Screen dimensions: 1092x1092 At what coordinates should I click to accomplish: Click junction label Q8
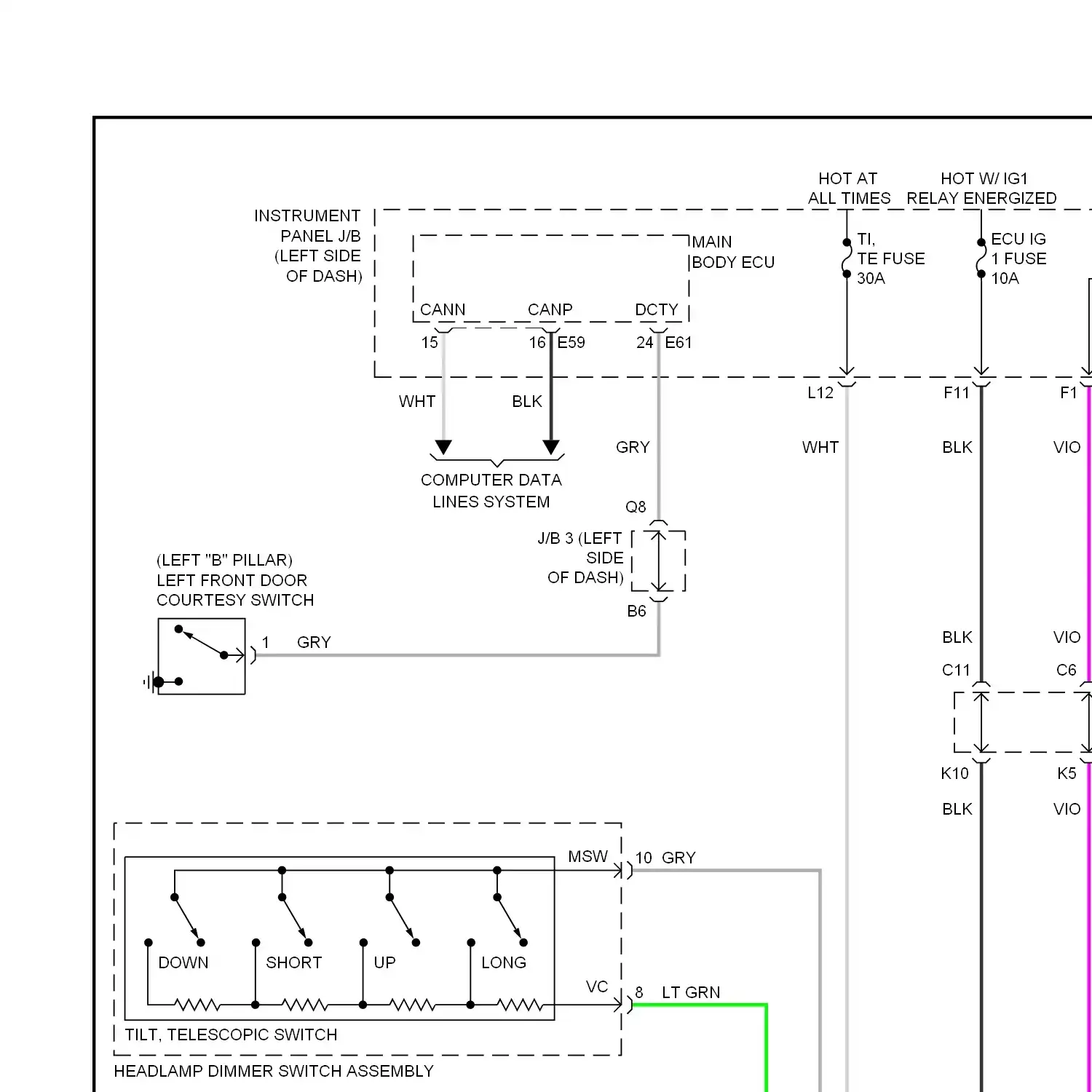pyautogui.click(x=636, y=507)
